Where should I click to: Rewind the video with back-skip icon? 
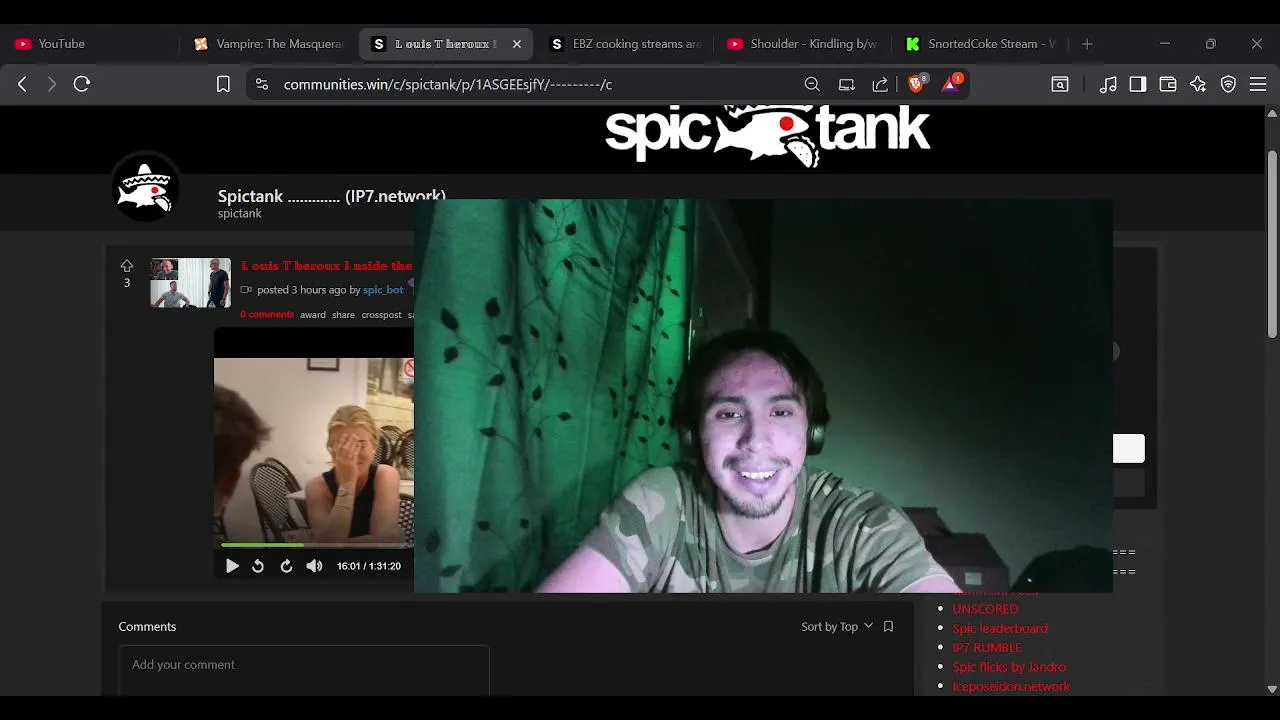[258, 566]
